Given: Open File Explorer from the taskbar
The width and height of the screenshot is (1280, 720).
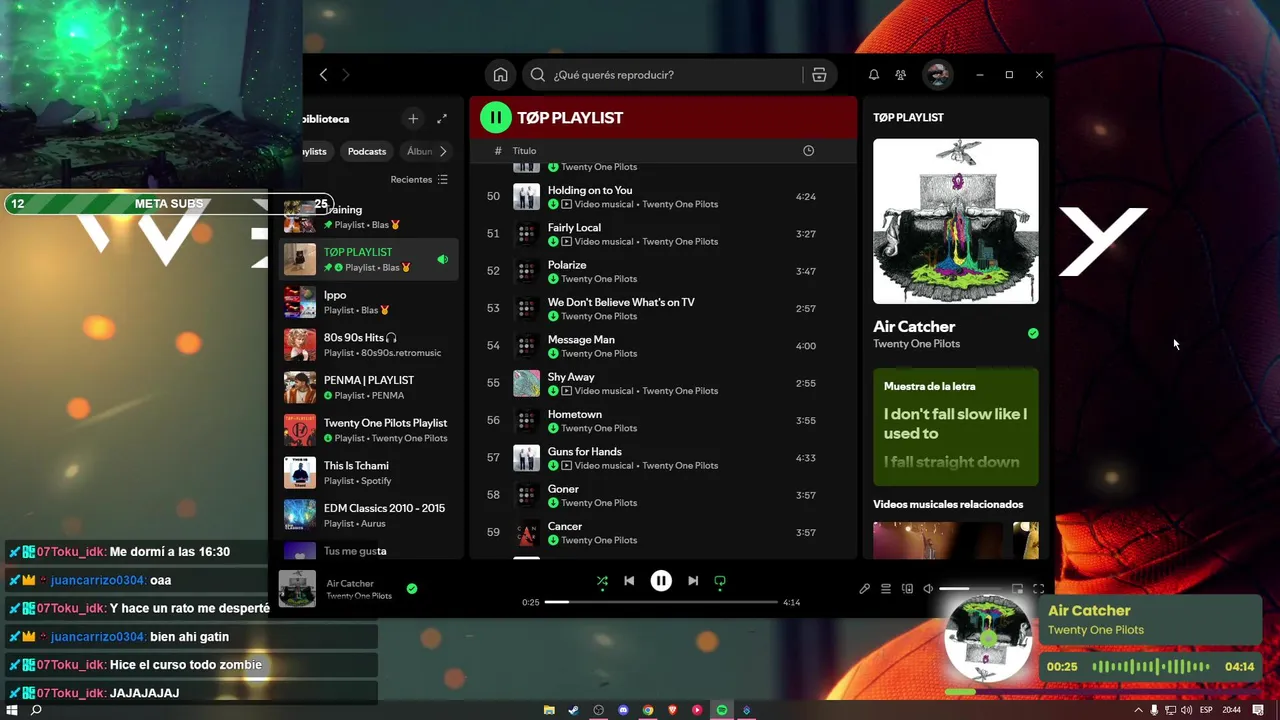Looking at the screenshot, I should (549, 710).
